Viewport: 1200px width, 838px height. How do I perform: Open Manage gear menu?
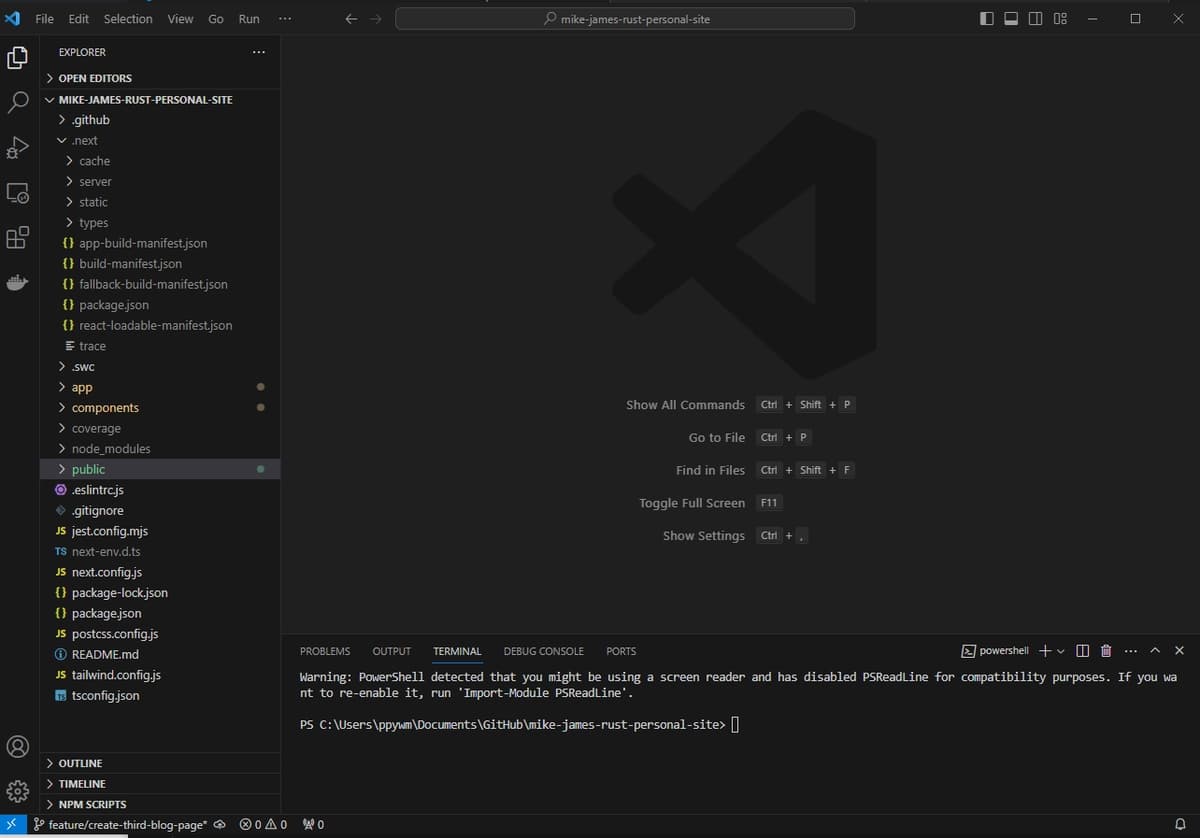[x=18, y=791]
